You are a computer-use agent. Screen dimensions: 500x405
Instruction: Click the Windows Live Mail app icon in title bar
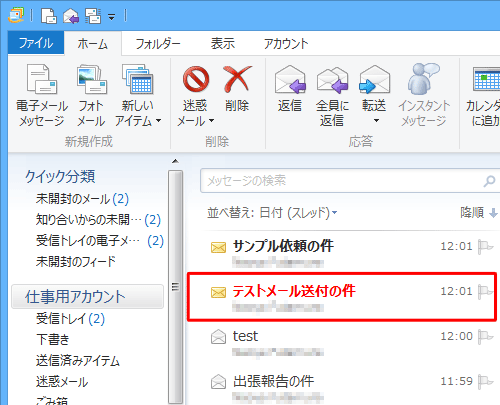[x=16, y=15]
